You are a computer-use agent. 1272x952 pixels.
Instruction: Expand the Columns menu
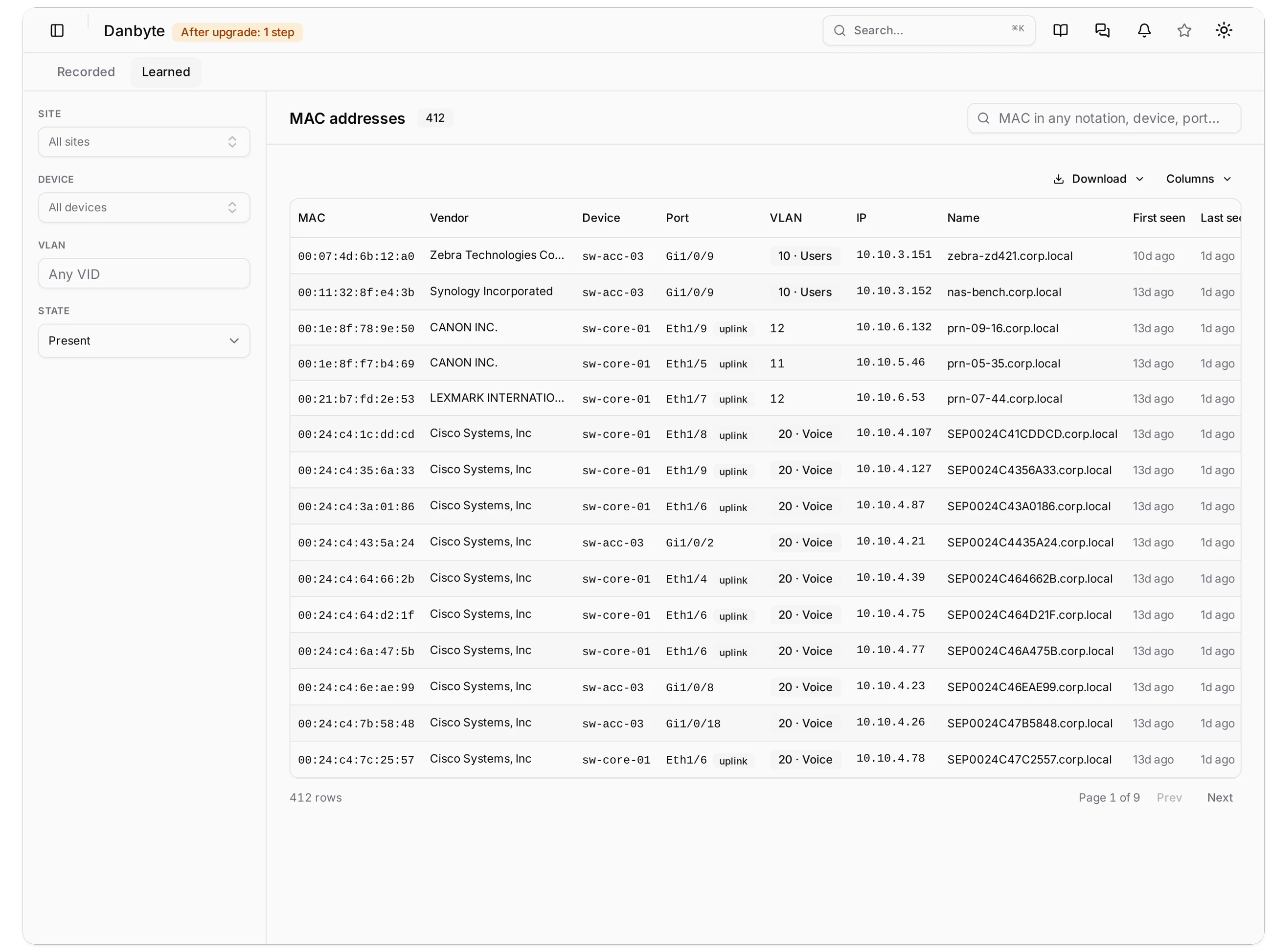pos(1198,179)
